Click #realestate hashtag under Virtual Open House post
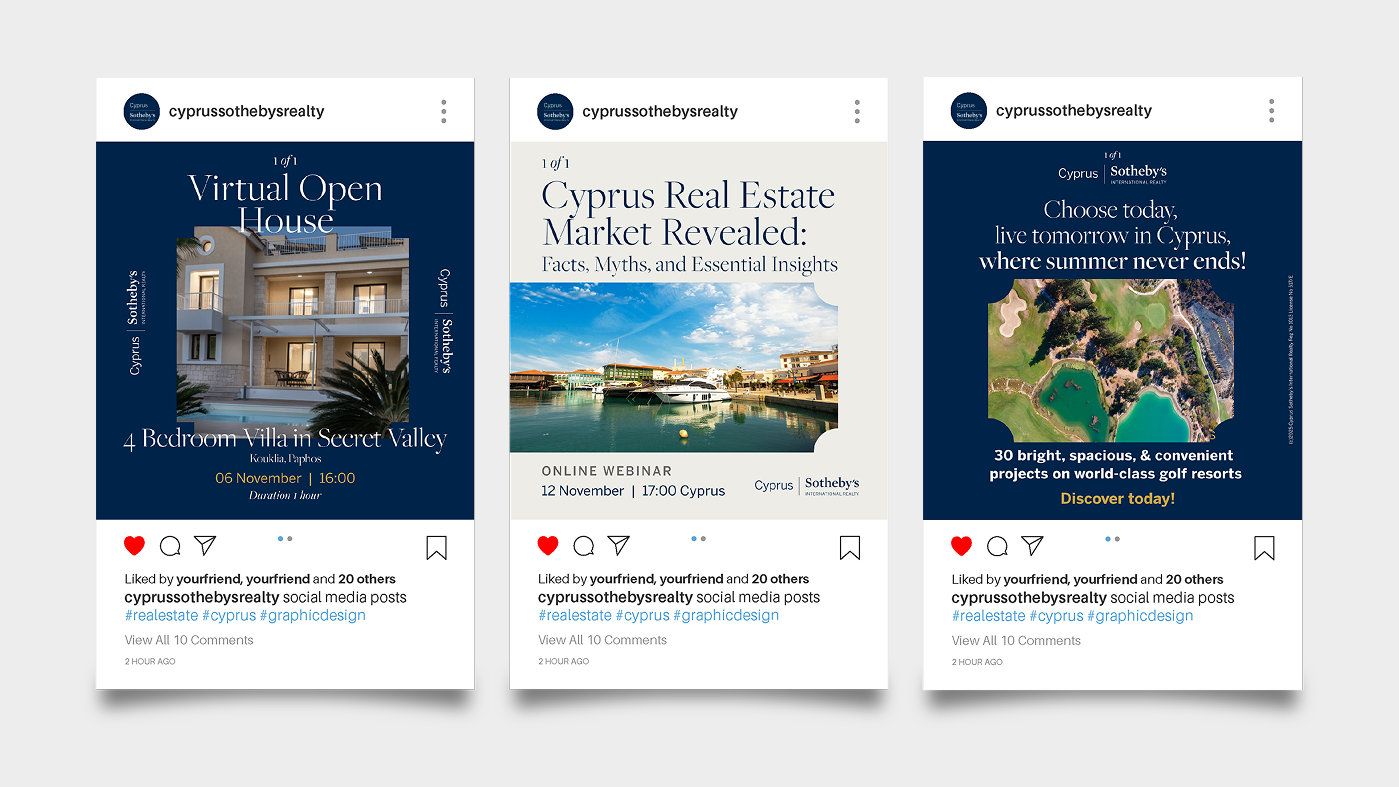Screen dimensions: 1399x787 [x=161, y=616]
